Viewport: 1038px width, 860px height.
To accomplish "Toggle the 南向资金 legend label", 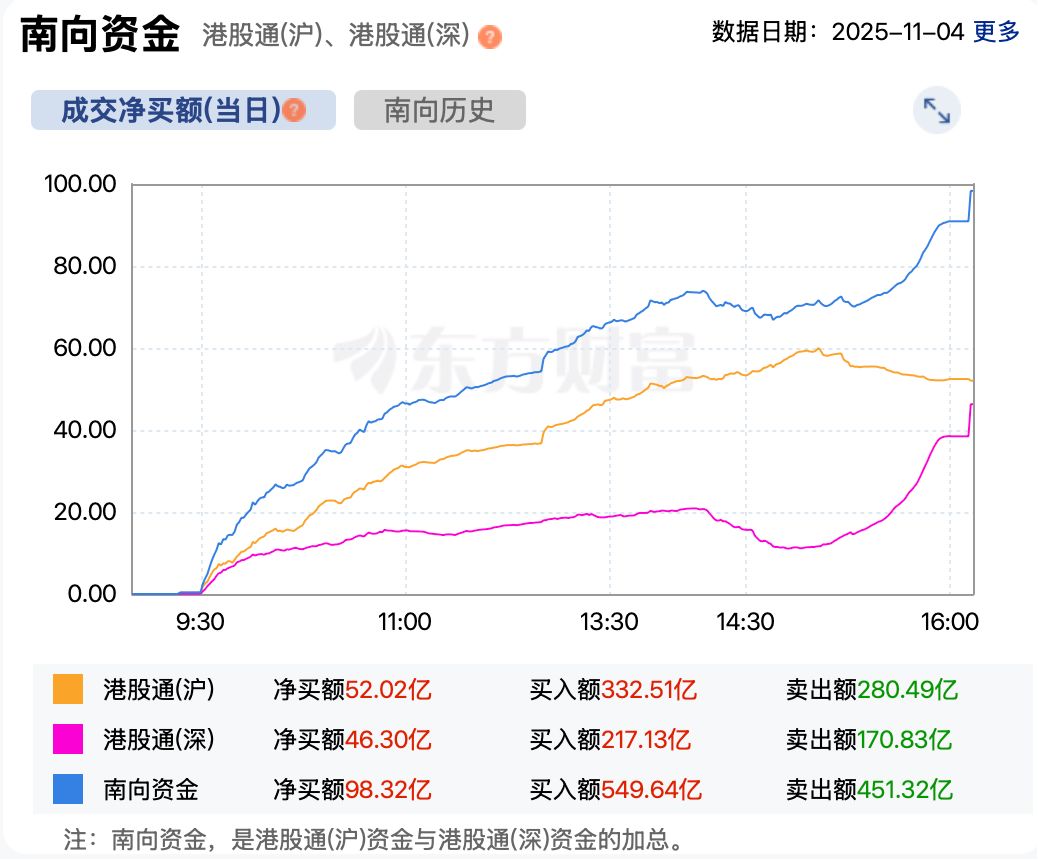I will coord(151,790).
